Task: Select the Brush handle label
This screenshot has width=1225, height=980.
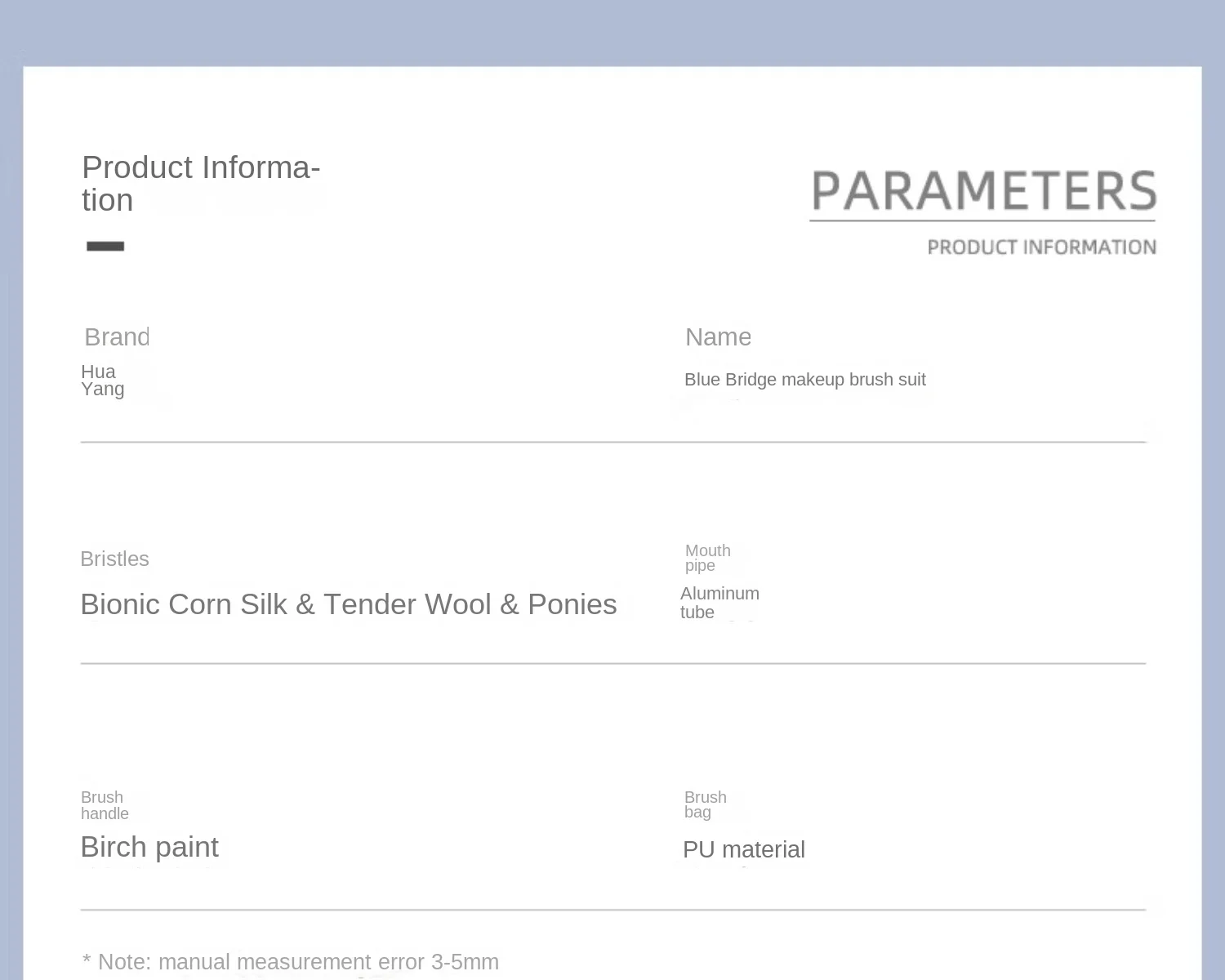Action: [x=105, y=805]
